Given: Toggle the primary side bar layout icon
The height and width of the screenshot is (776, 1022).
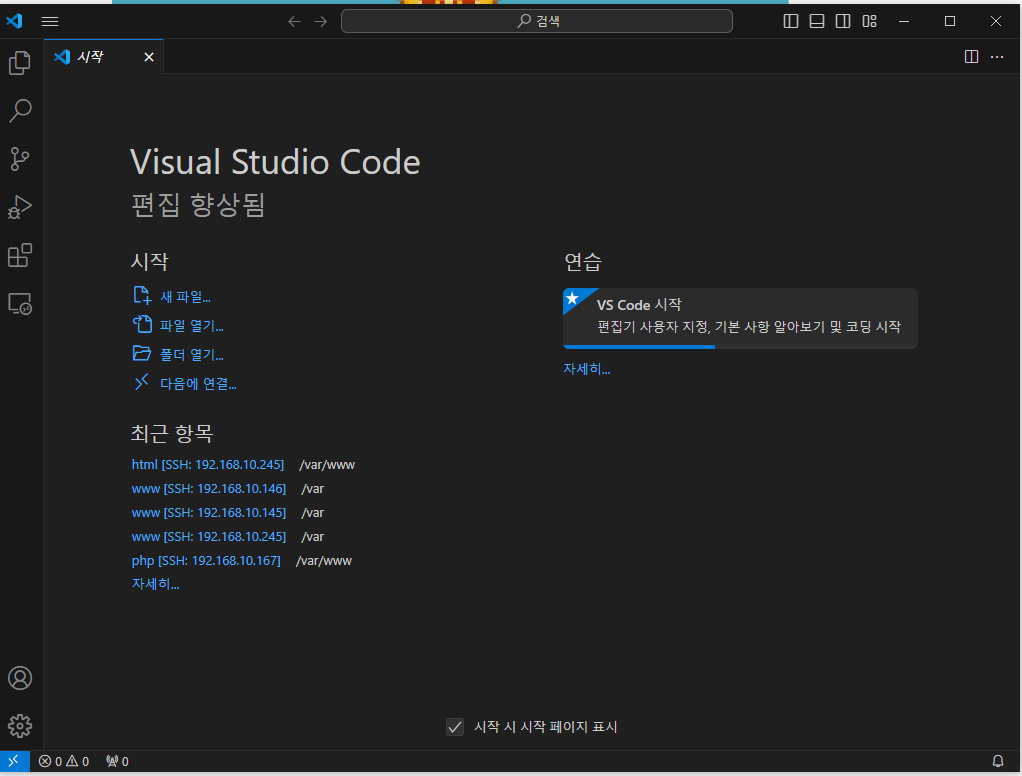Looking at the screenshot, I should coord(791,22).
